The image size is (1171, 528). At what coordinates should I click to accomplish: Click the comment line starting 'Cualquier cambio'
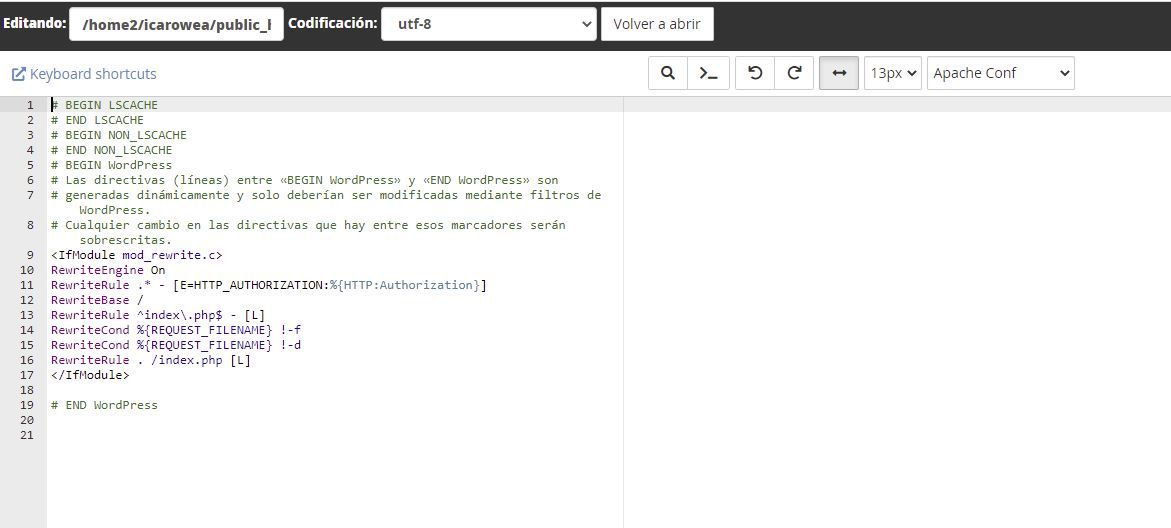point(308,225)
